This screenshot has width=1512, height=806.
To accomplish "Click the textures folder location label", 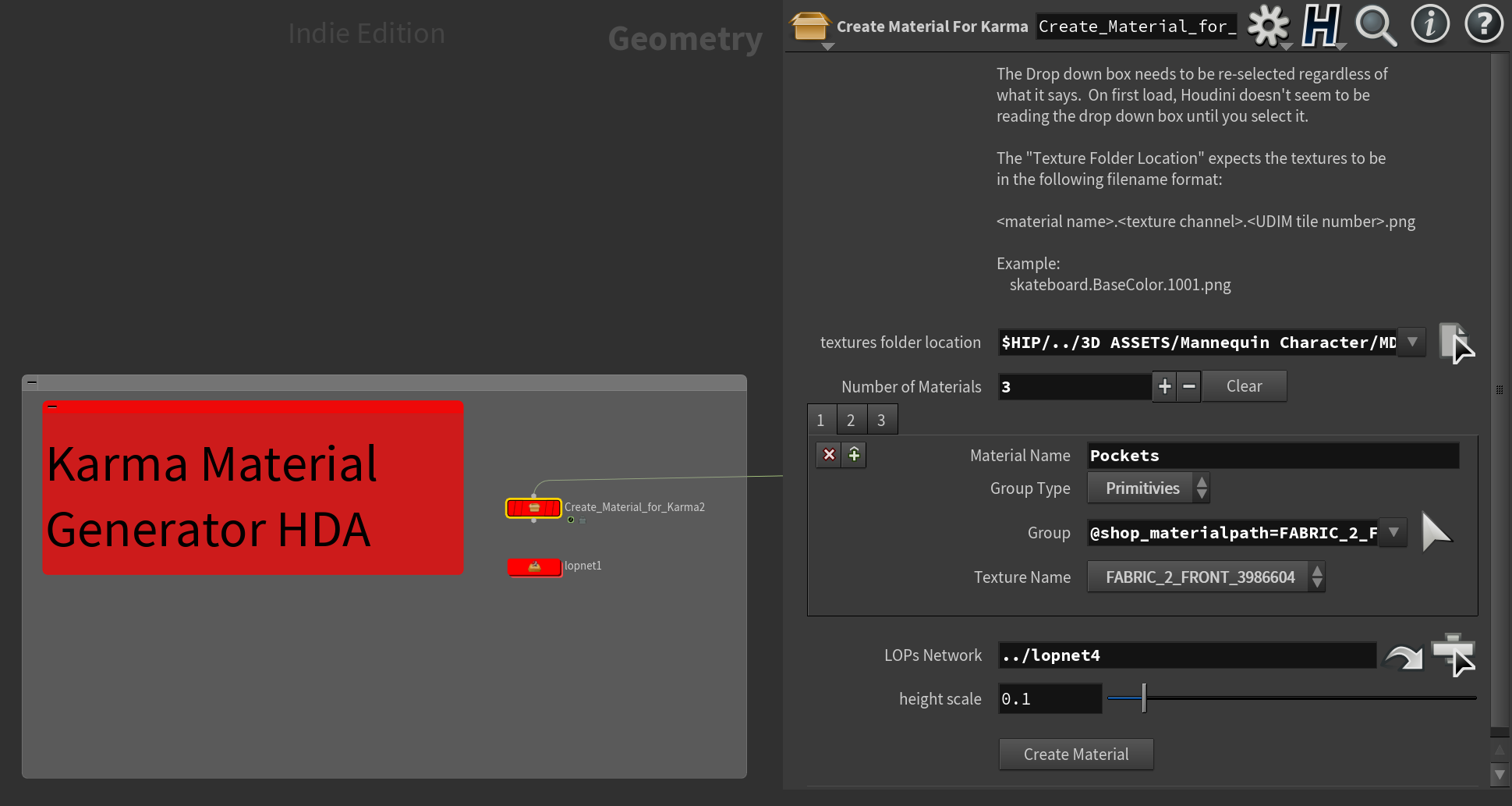I will 901,343.
